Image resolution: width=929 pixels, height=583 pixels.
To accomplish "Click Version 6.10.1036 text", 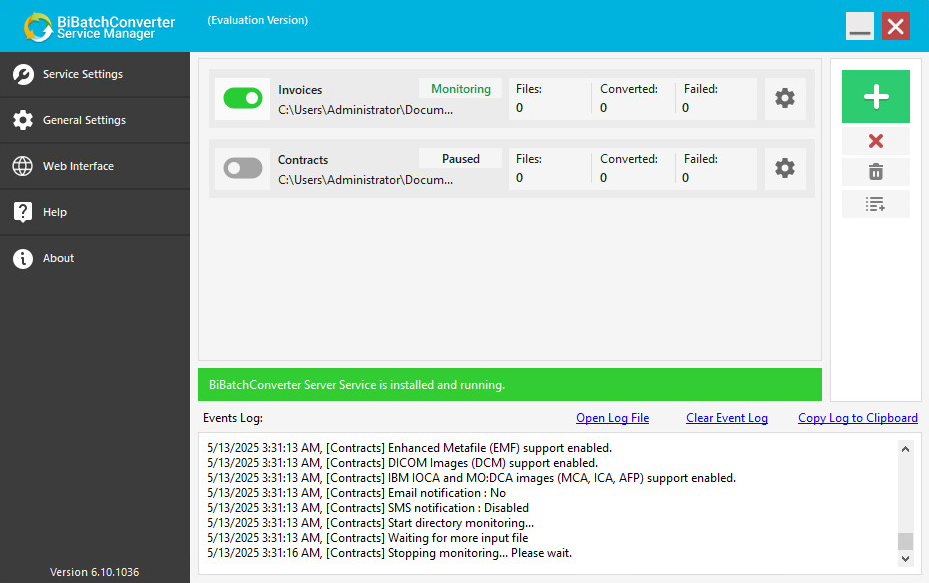I will [94, 572].
